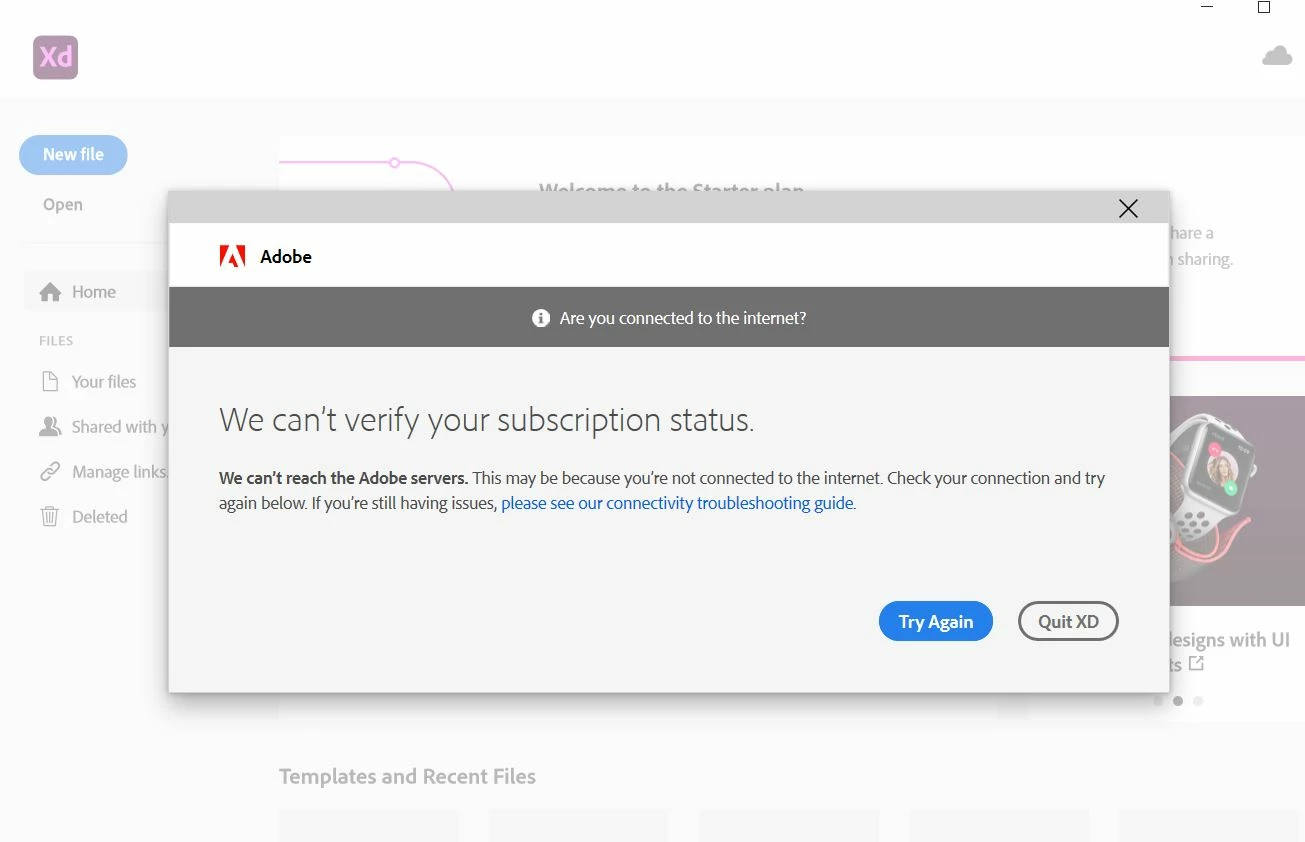Image resolution: width=1305 pixels, height=842 pixels.
Task: Click the smartwatch promo thumbnail
Action: 1237,500
